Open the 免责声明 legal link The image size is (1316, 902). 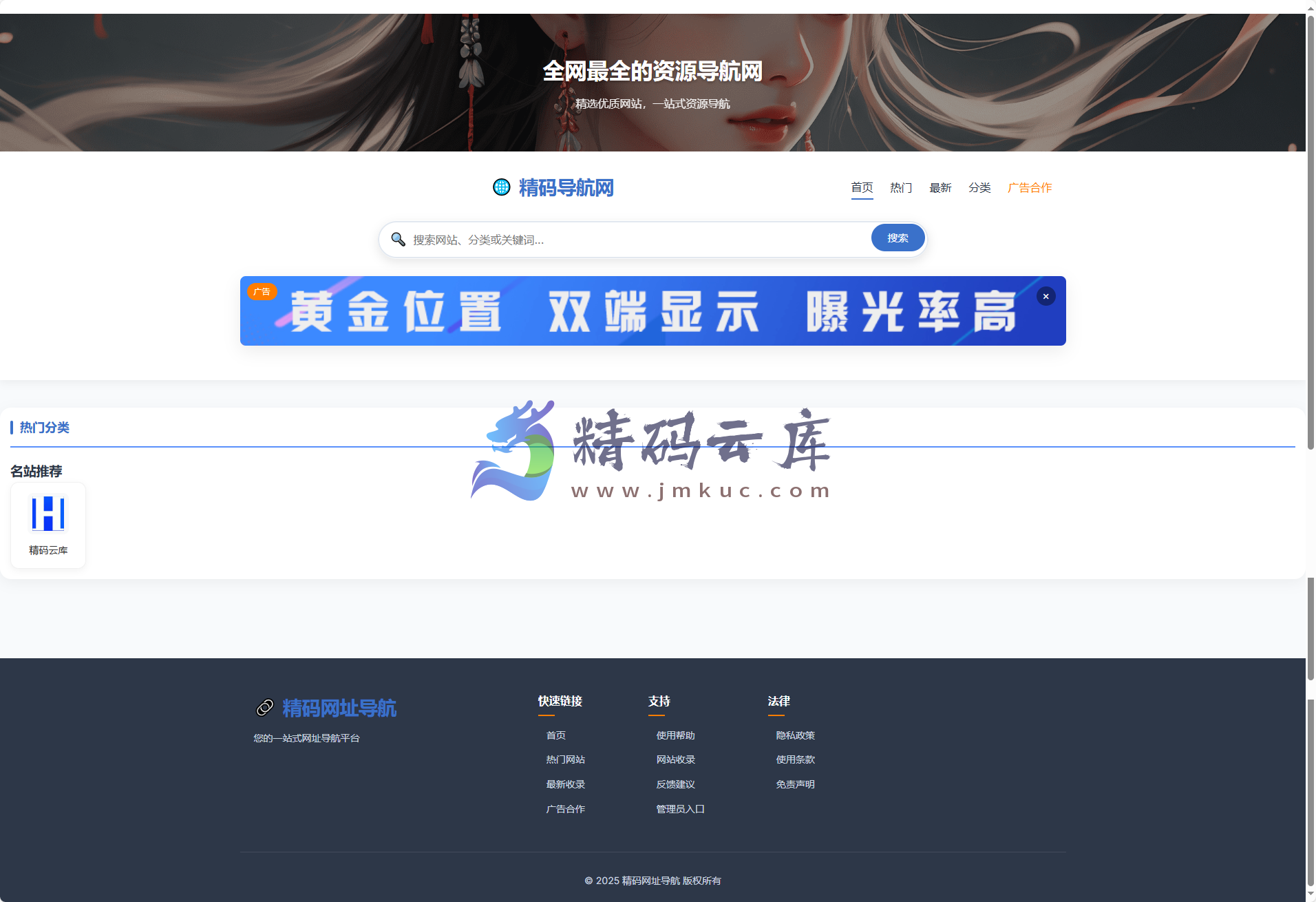(796, 784)
